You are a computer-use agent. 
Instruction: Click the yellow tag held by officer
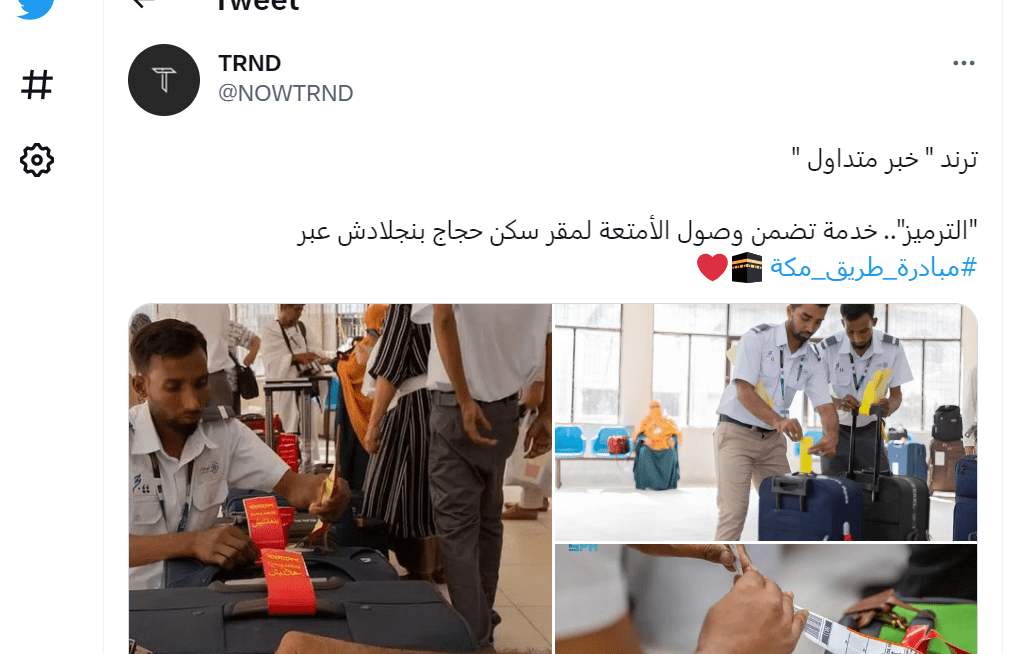(806, 454)
